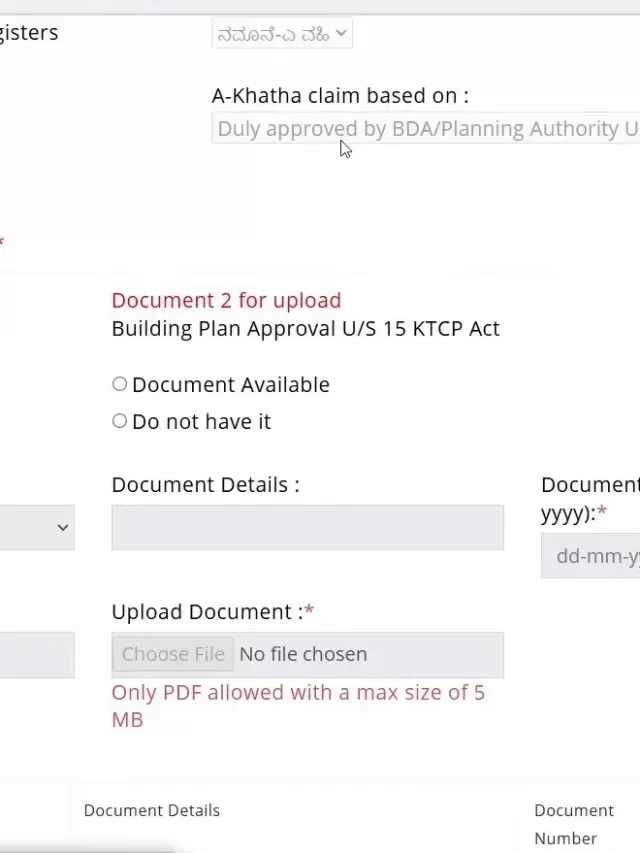
Task: Click the Building Plan Approval U/S 15 text
Action: [x=305, y=329]
